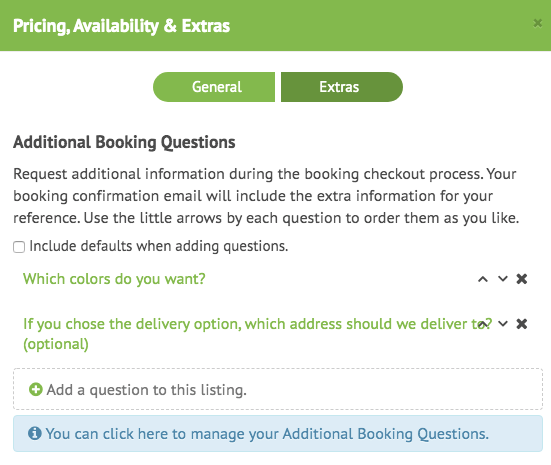
Task: Select the Extras tab
Action: pos(342,87)
